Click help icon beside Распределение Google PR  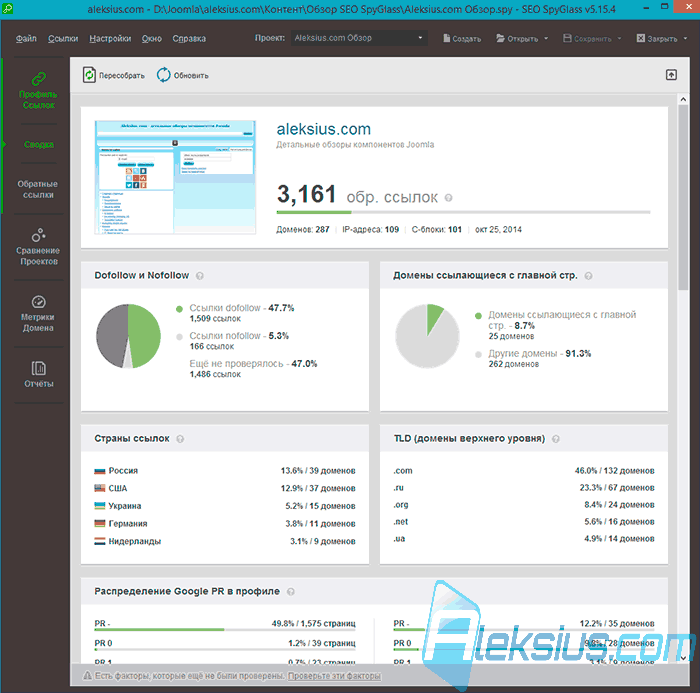(291, 592)
